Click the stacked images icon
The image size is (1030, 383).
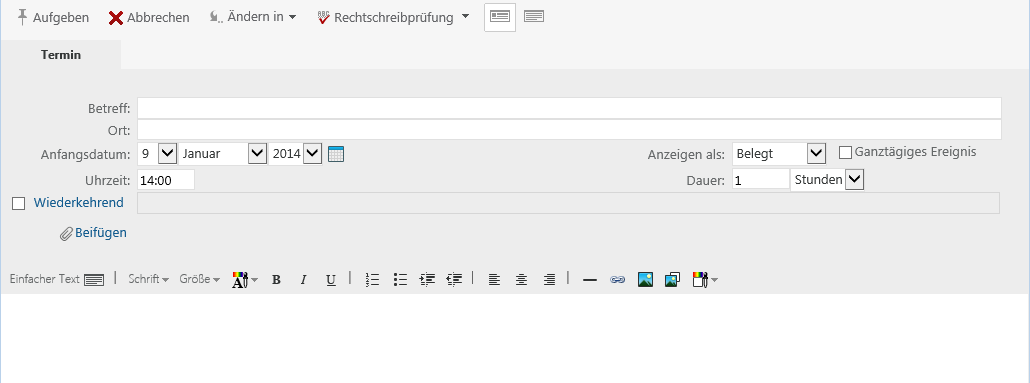(672, 280)
